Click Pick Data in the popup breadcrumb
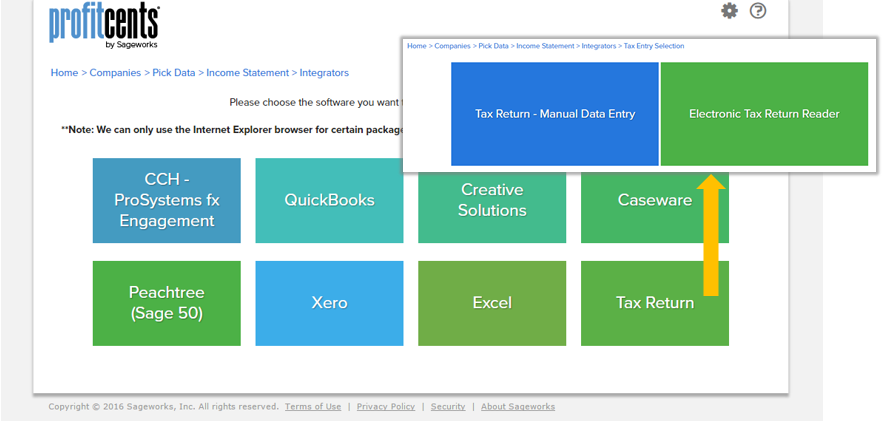Image resolution: width=882 pixels, height=421 pixels. click(x=493, y=46)
